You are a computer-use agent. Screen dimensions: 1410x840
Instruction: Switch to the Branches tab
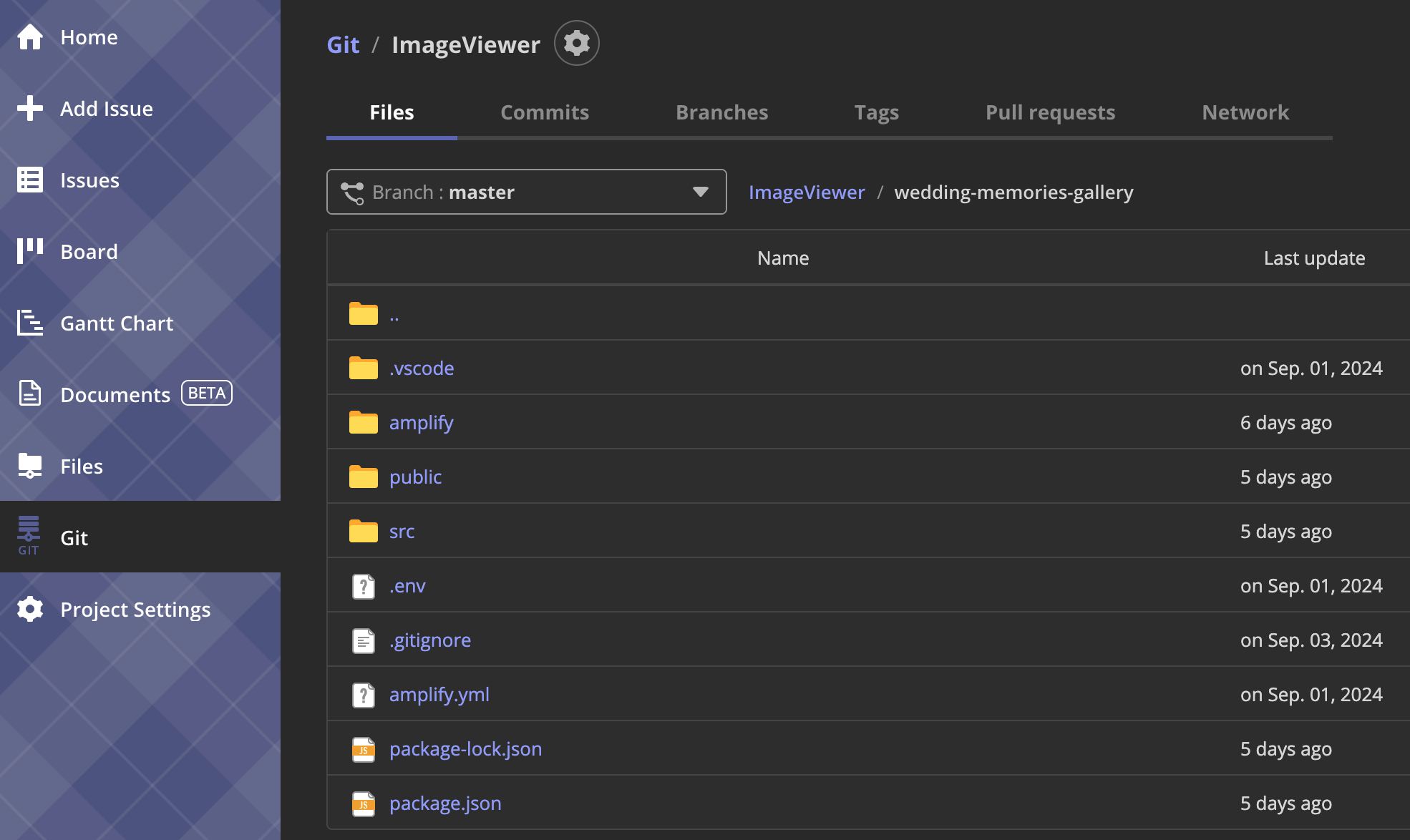coord(721,112)
